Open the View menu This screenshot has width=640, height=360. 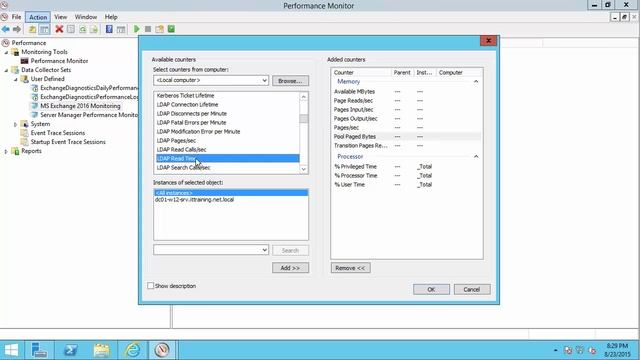coord(60,17)
